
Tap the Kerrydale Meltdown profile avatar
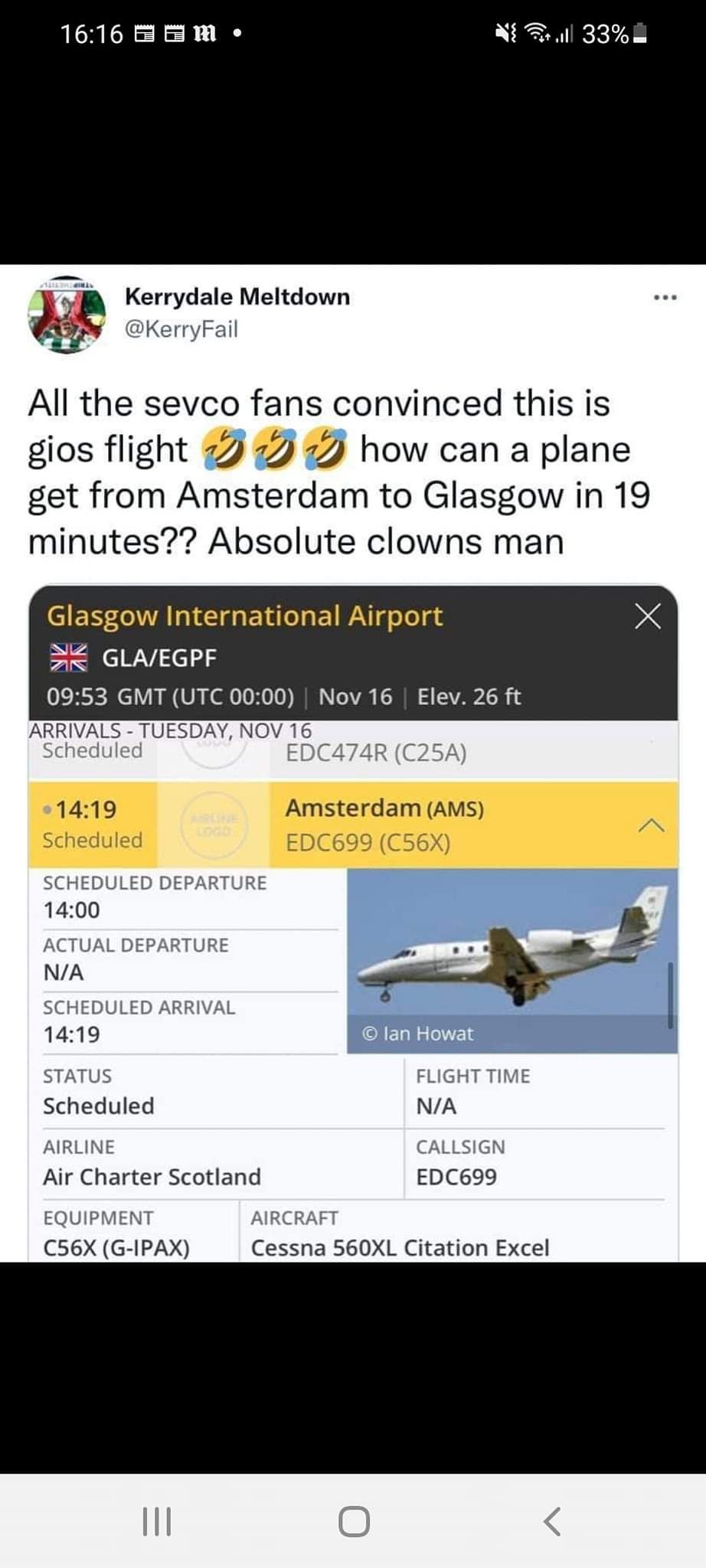click(x=67, y=314)
